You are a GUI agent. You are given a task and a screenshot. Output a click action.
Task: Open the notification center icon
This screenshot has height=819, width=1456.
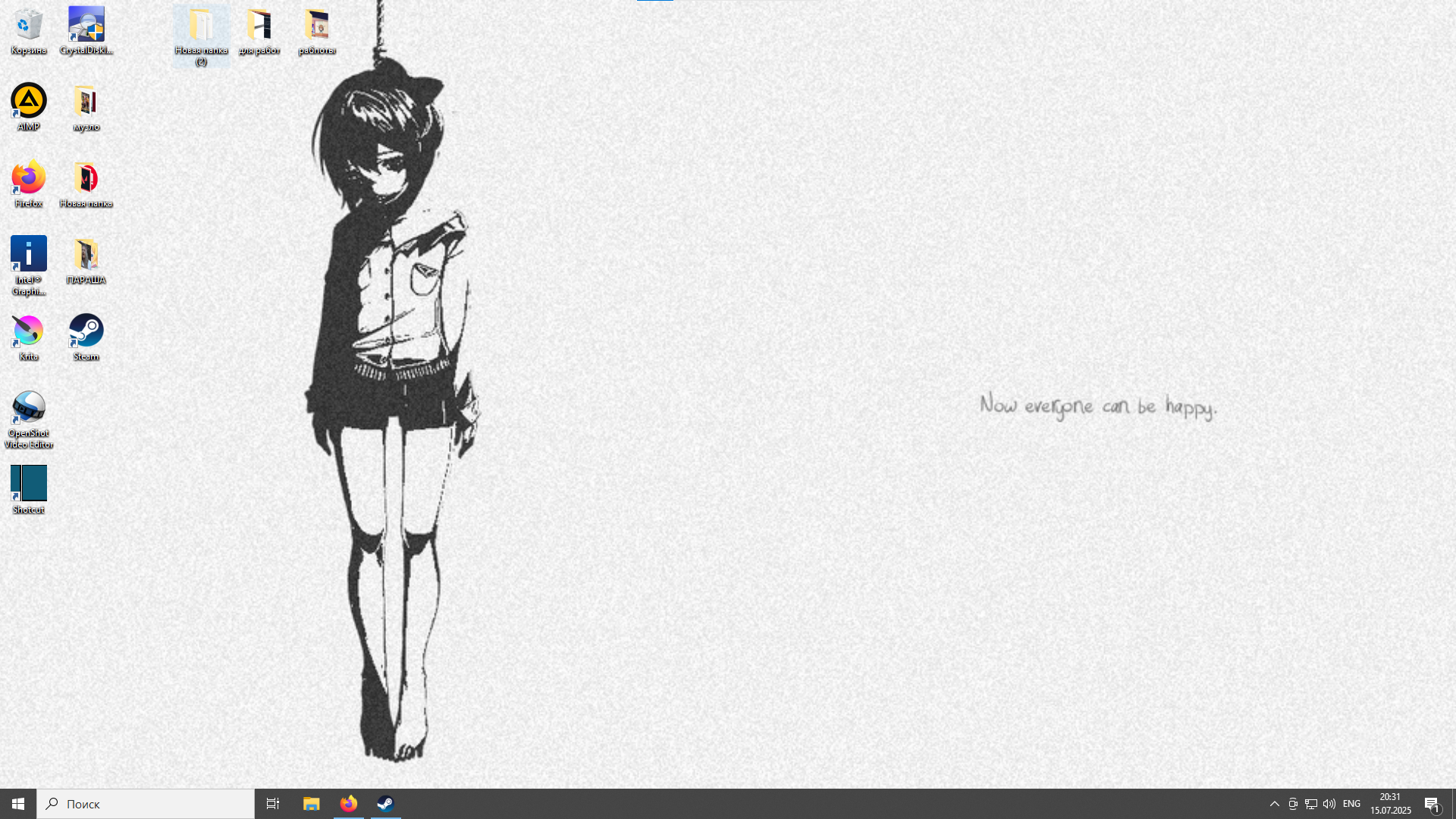(1432, 804)
